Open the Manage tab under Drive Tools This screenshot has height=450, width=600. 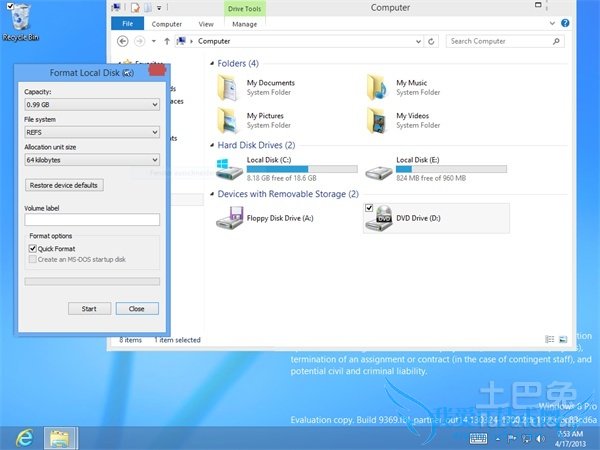point(244,23)
